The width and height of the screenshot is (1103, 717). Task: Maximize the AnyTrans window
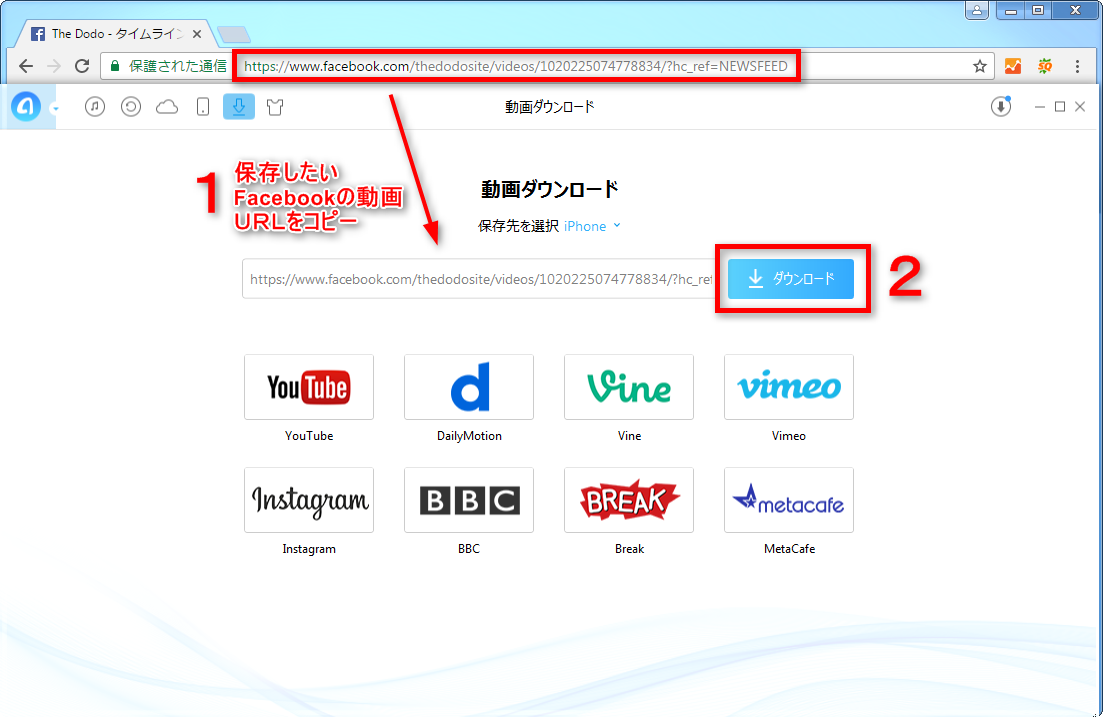tap(1059, 106)
